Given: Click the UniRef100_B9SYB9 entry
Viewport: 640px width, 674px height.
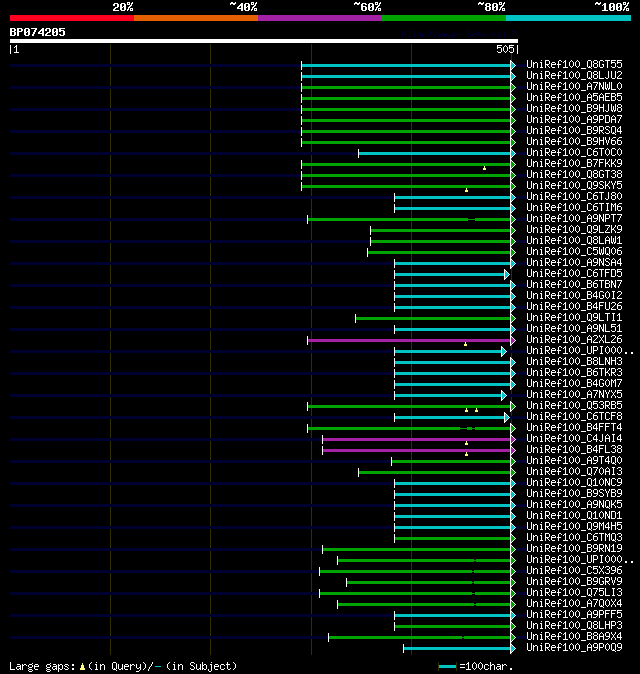Looking at the screenshot, I should (x=574, y=493).
